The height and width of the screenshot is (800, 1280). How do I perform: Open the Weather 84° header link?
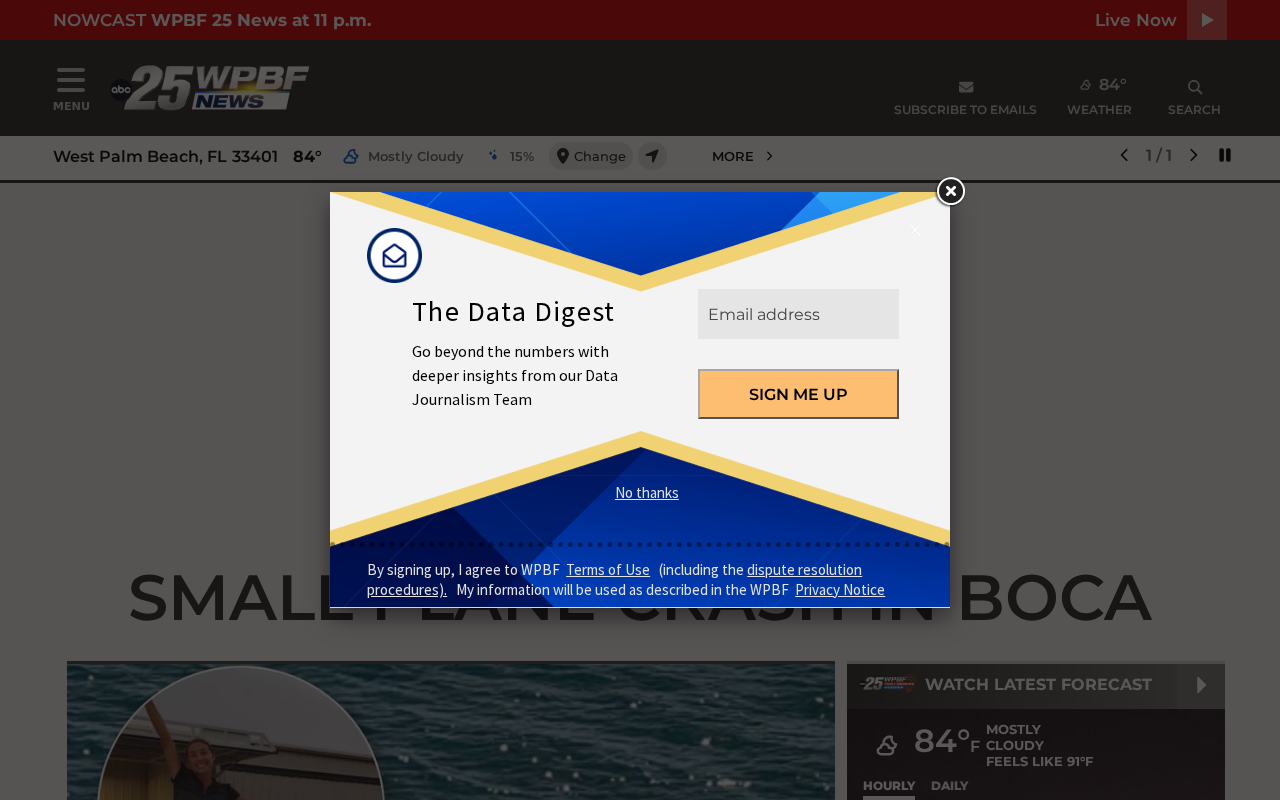click(x=1099, y=97)
